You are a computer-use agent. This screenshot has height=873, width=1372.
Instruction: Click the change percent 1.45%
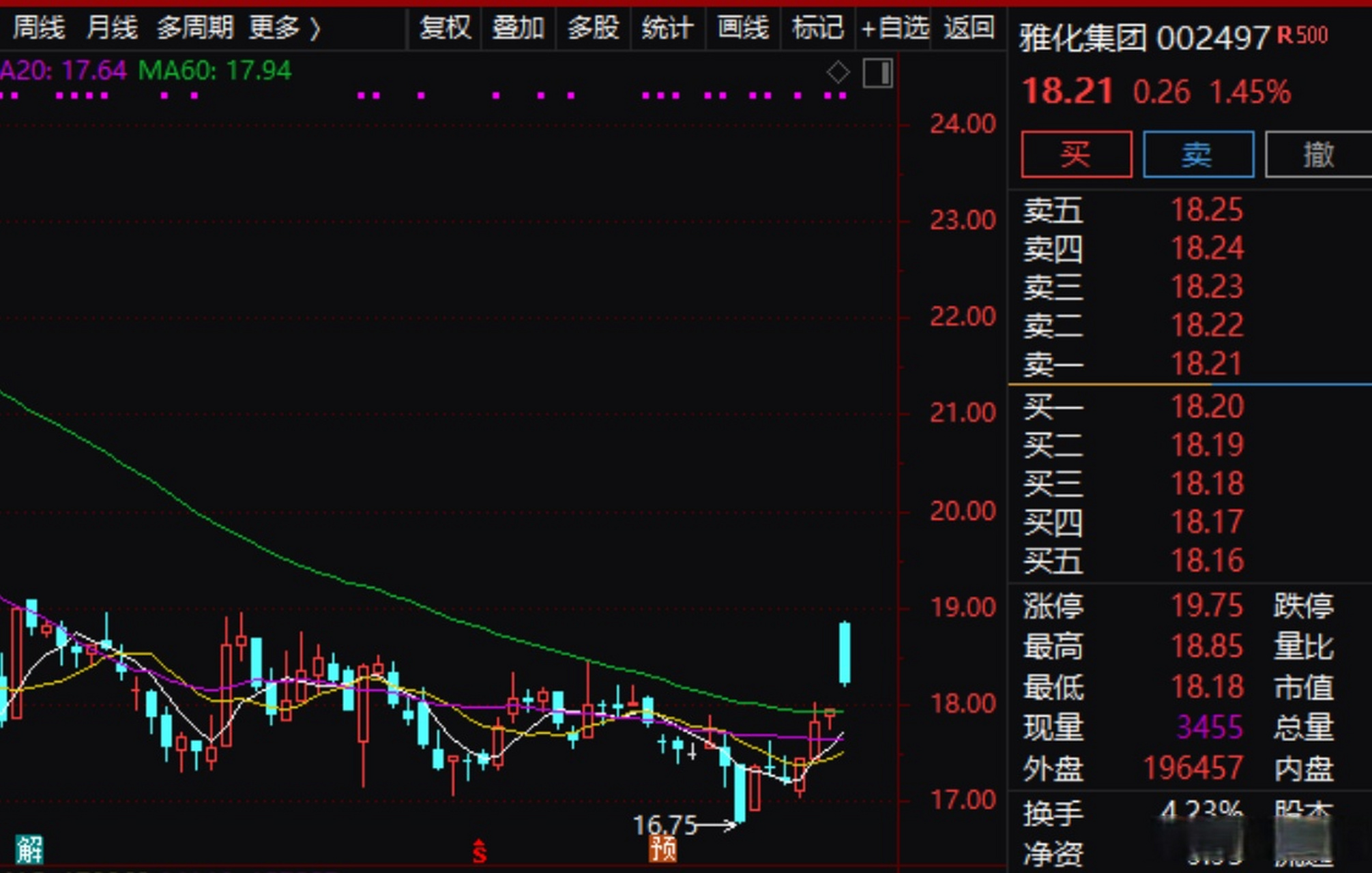coord(1250,91)
